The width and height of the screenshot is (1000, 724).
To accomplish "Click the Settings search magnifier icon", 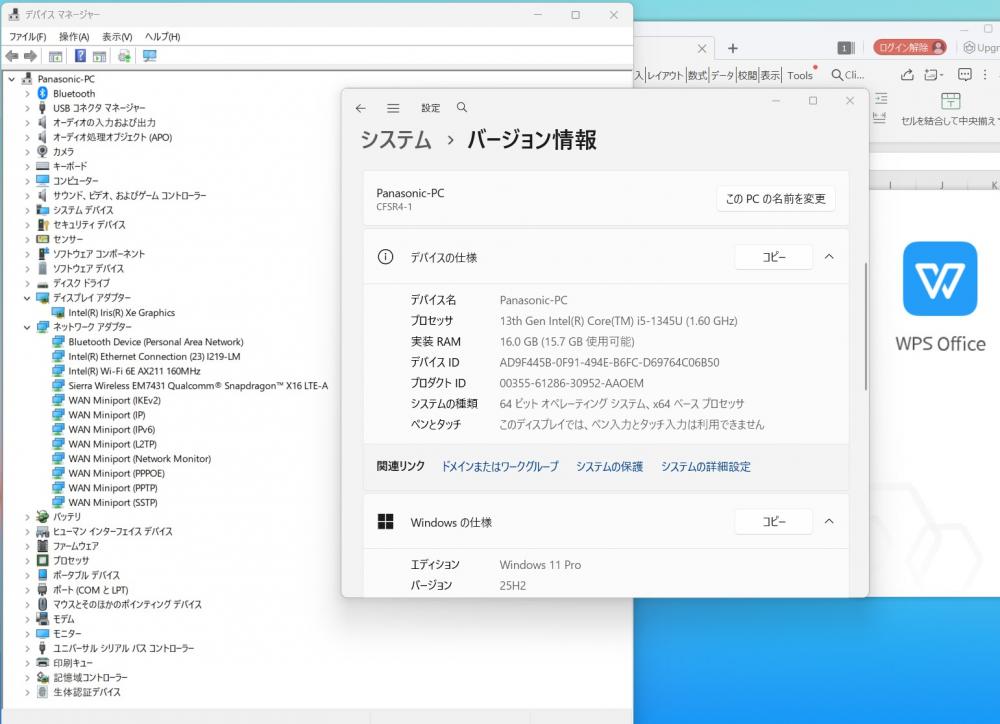I will (462, 107).
